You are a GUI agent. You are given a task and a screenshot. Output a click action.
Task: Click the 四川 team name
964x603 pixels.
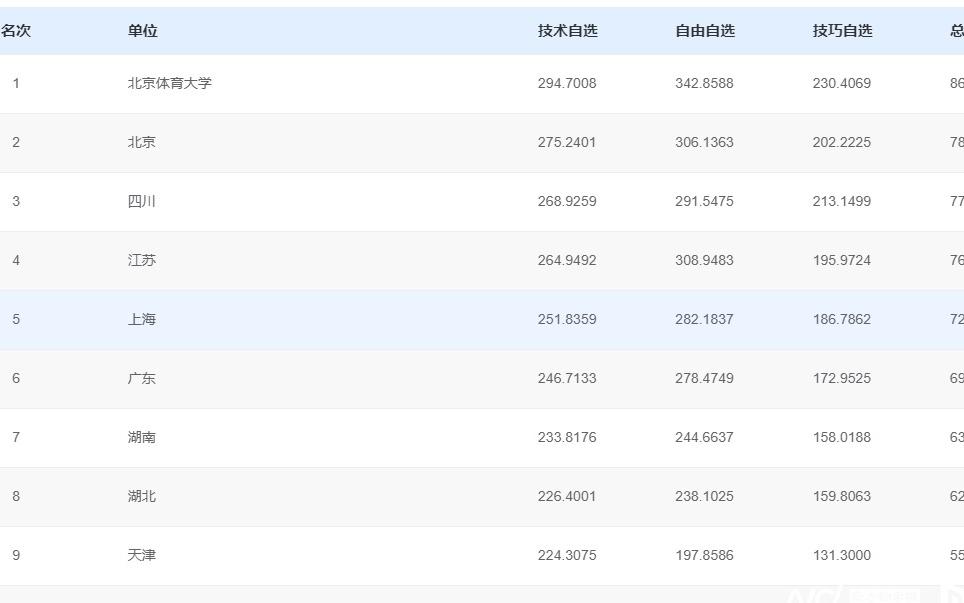point(141,202)
